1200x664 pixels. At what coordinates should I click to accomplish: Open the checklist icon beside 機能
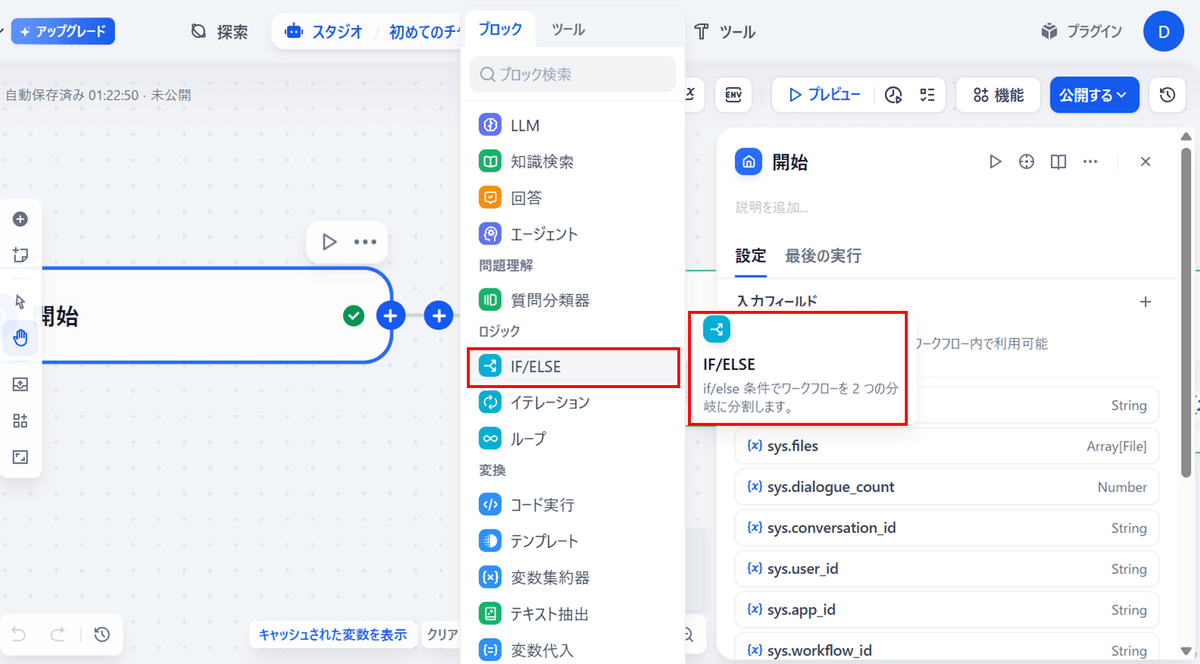click(927, 95)
